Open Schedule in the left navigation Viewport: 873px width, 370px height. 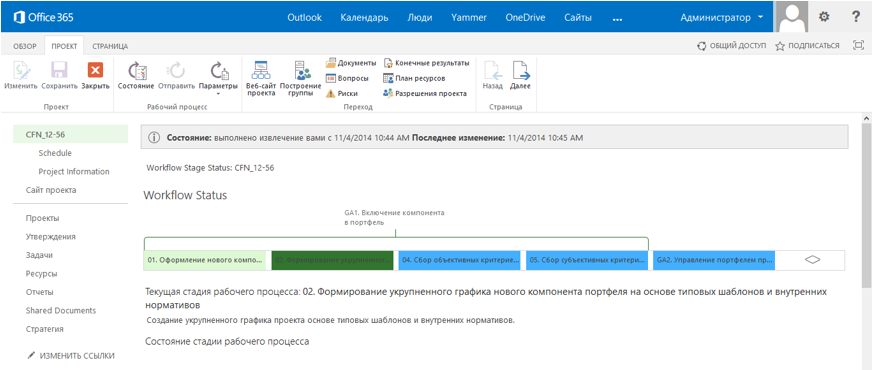coord(55,153)
